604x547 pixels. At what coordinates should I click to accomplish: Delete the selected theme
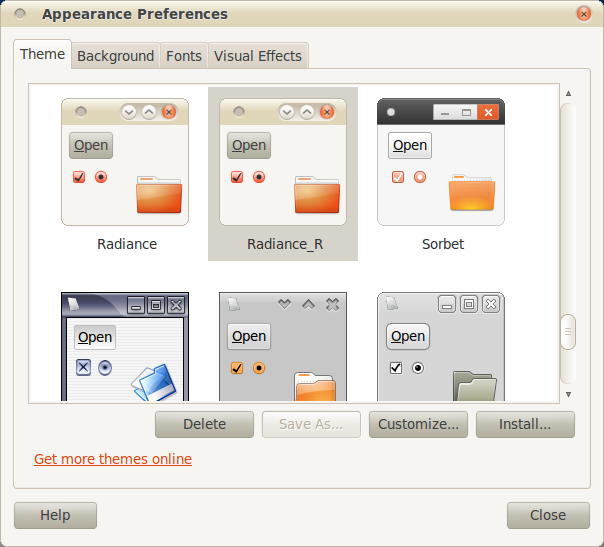(205, 424)
